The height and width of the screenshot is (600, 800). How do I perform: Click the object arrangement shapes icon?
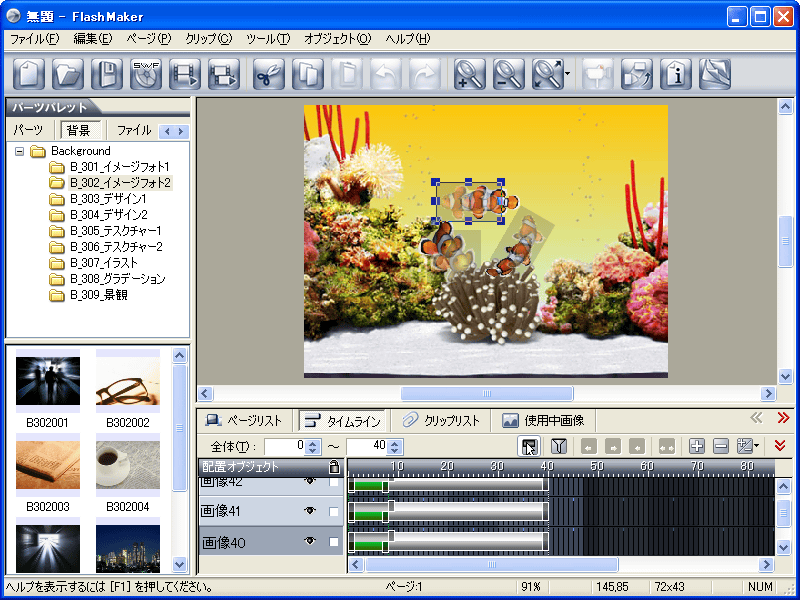point(637,74)
